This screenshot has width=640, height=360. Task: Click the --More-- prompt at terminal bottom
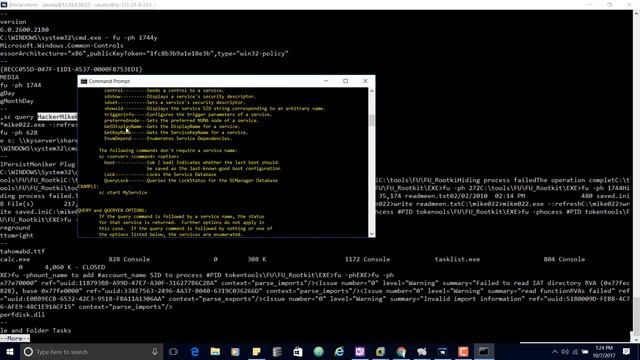tap(15, 338)
